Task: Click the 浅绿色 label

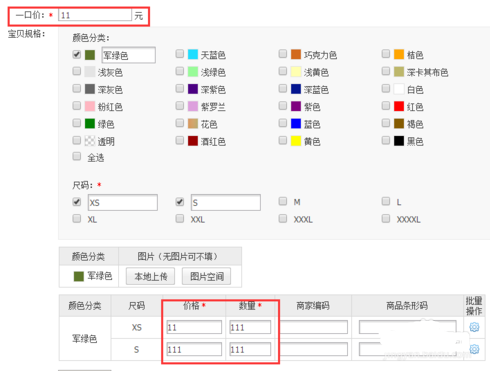Action: point(213,72)
